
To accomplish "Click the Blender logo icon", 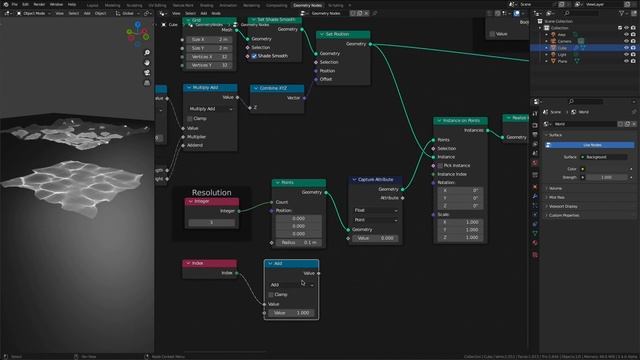I will pyautogui.click(x=6, y=4).
